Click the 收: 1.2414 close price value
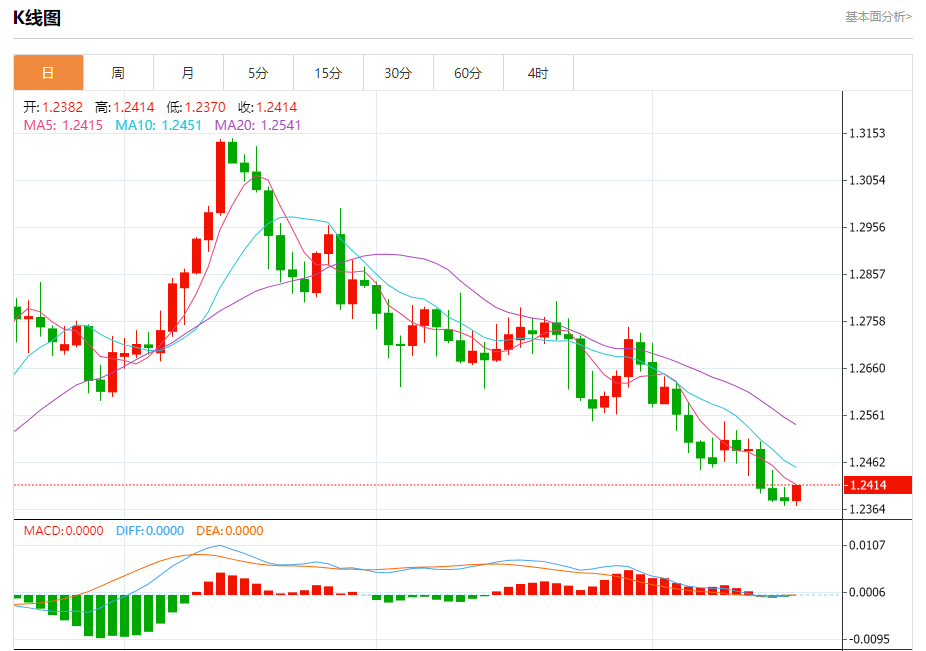 pyautogui.click(x=268, y=107)
